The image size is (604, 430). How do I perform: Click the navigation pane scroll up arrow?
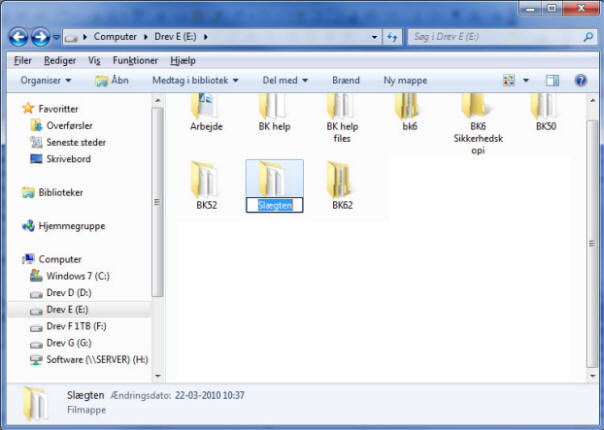[x=157, y=101]
